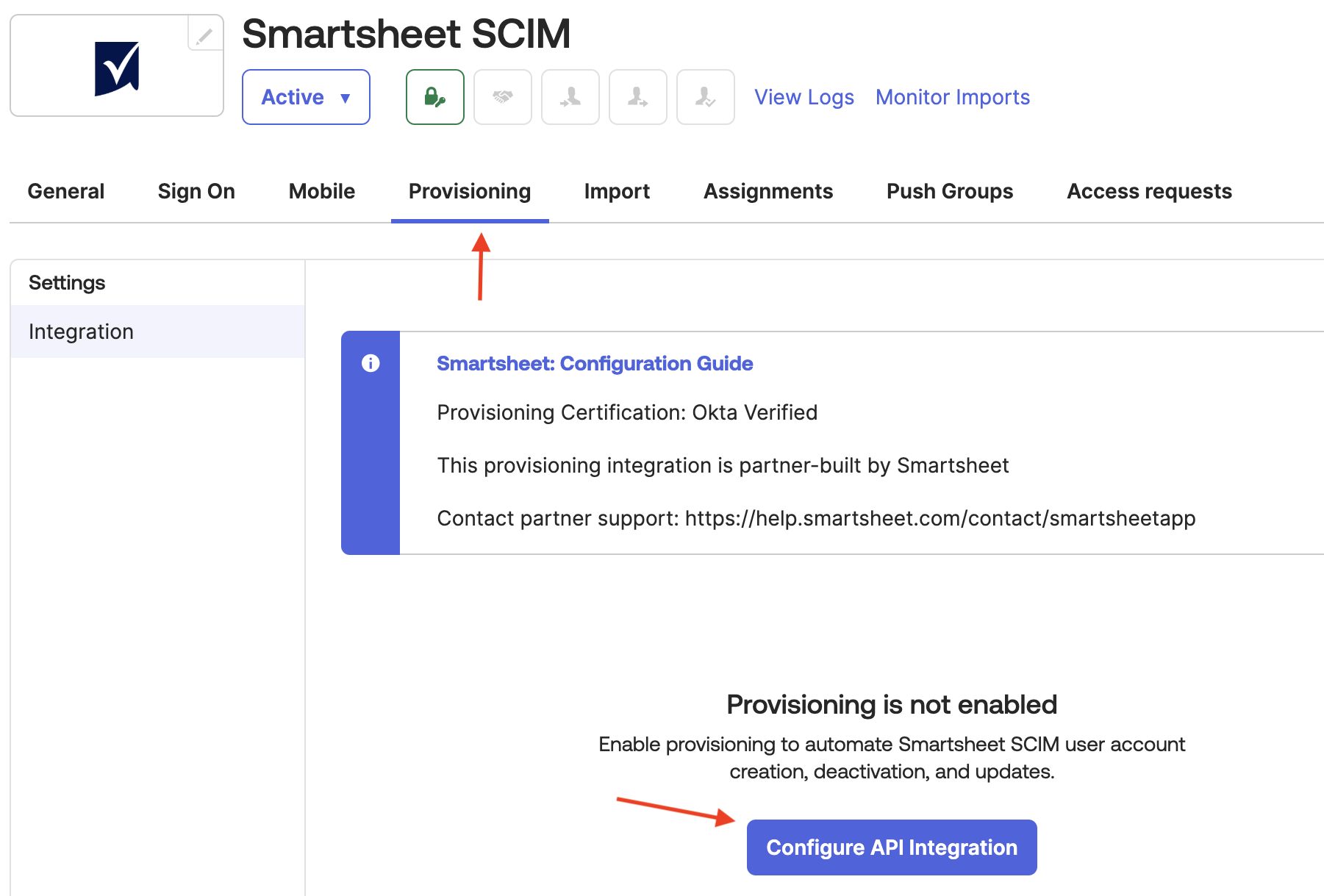This screenshot has width=1324, height=896.
Task: Open the Access requests tab
Action: 1149,191
